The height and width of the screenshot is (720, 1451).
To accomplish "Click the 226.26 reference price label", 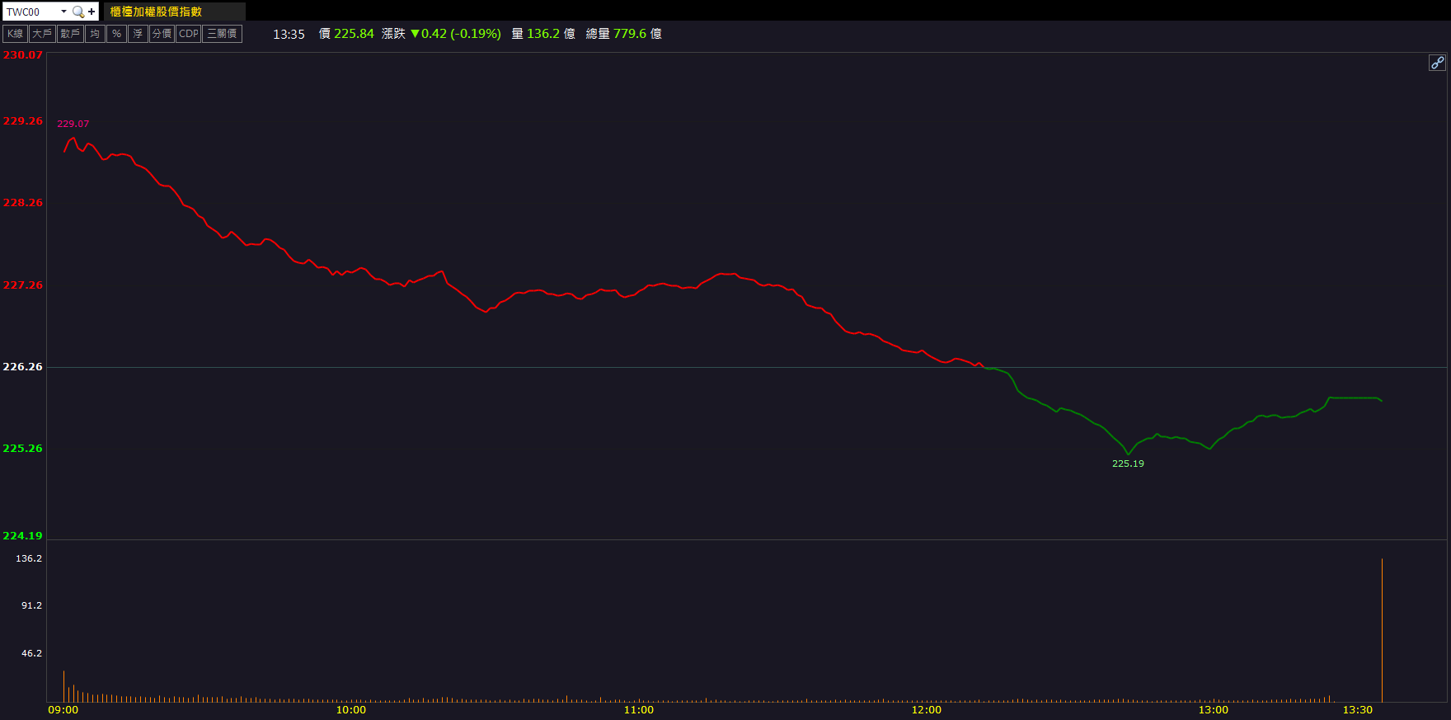I will pos(23,367).
